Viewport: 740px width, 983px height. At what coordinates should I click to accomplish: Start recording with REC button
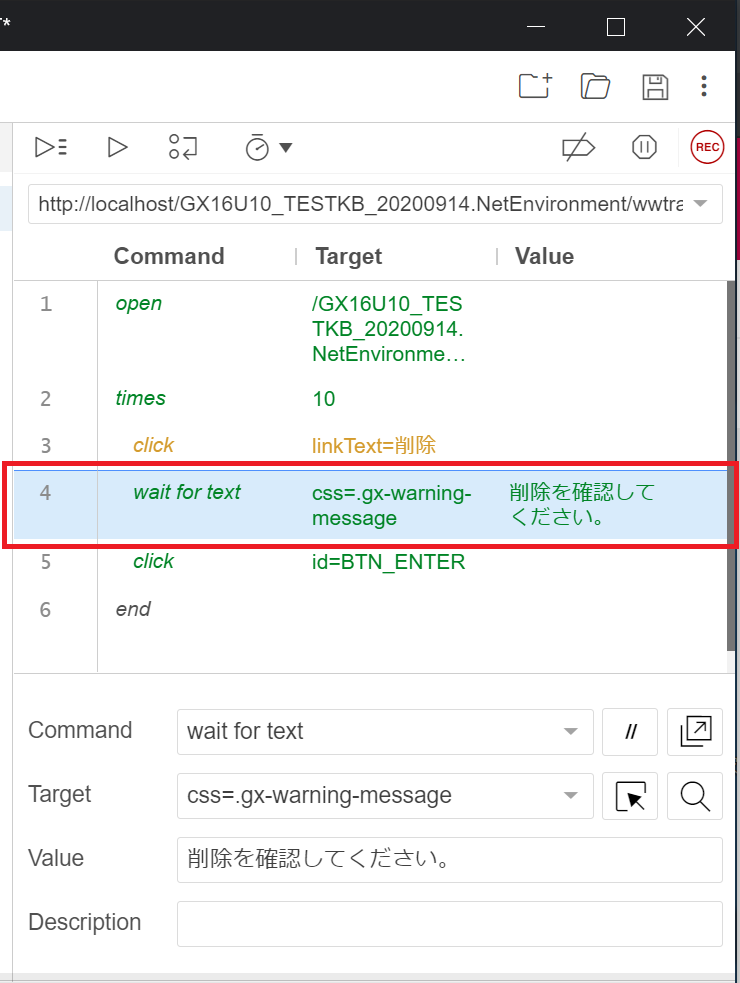707,147
